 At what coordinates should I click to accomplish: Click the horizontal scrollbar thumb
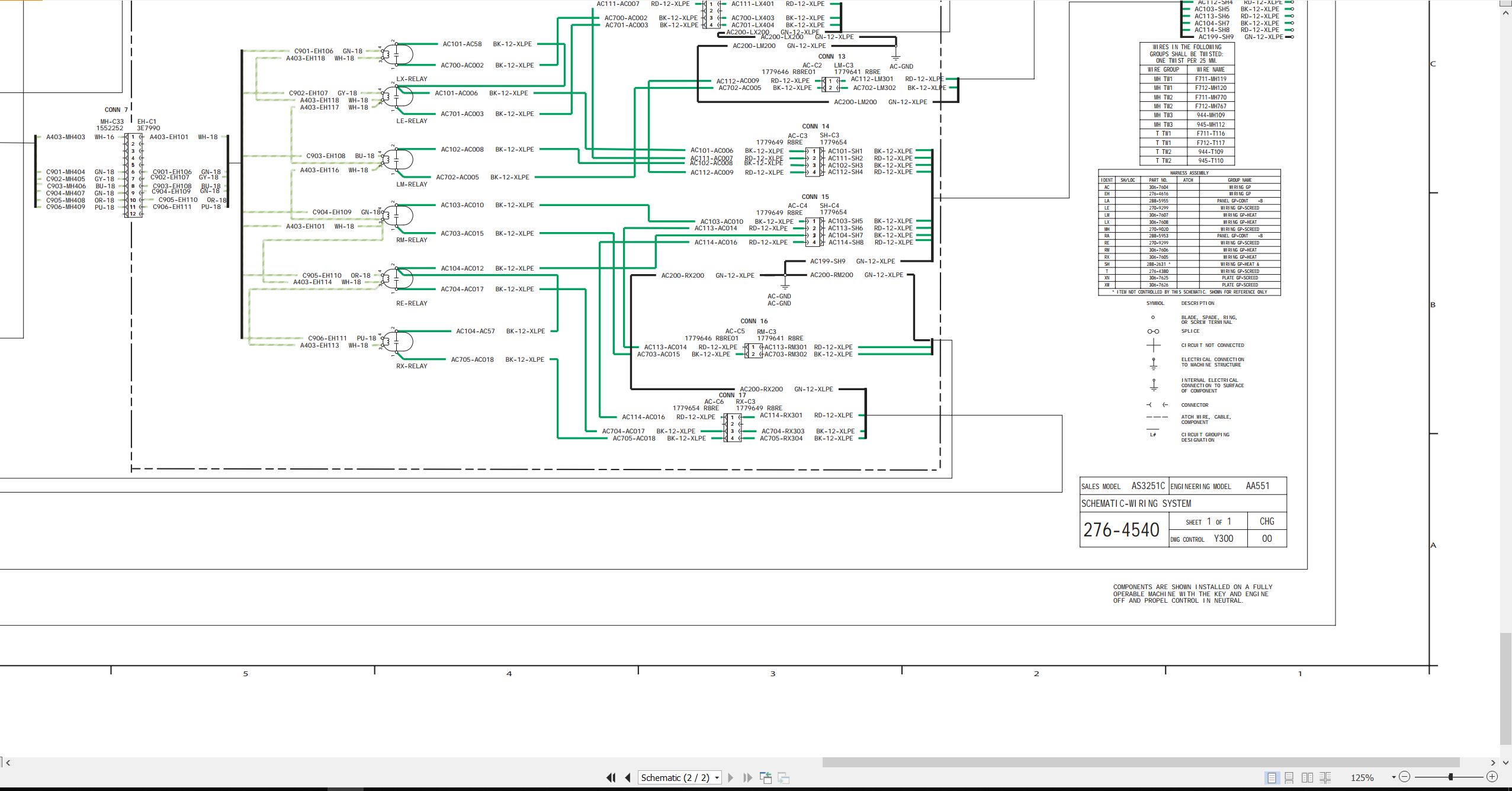tap(1141, 763)
